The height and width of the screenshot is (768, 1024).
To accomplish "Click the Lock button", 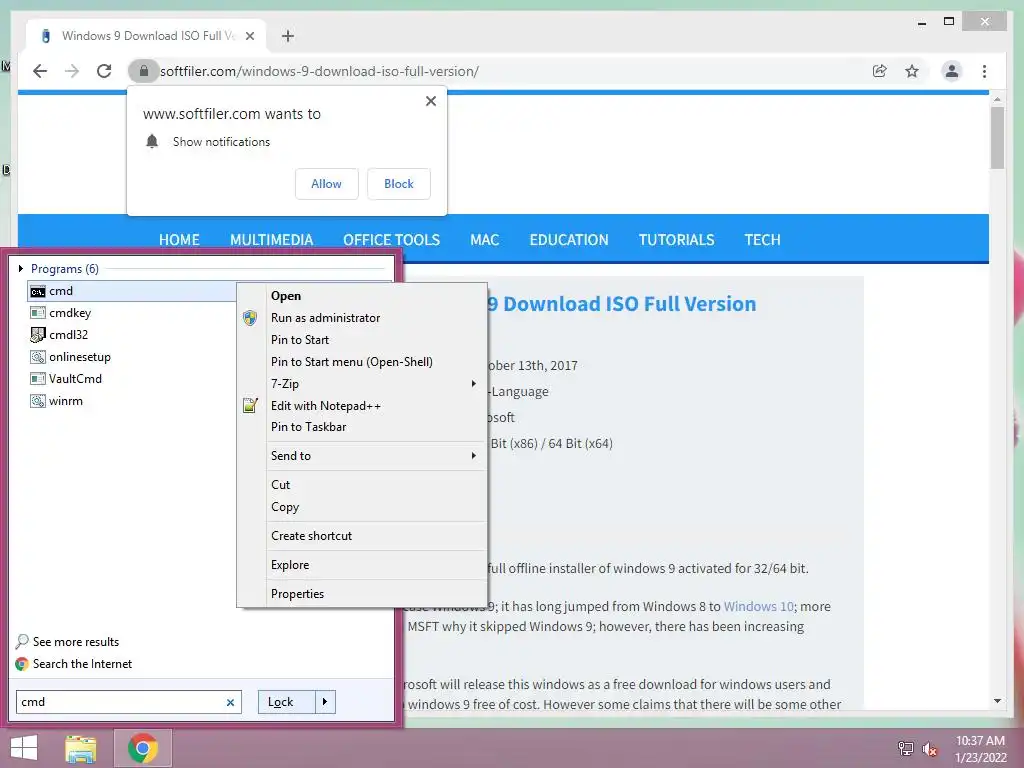I will point(287,702).
